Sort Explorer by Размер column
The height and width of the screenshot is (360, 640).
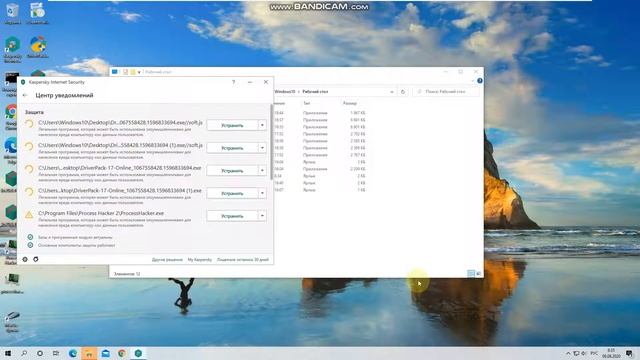[350, 103]
